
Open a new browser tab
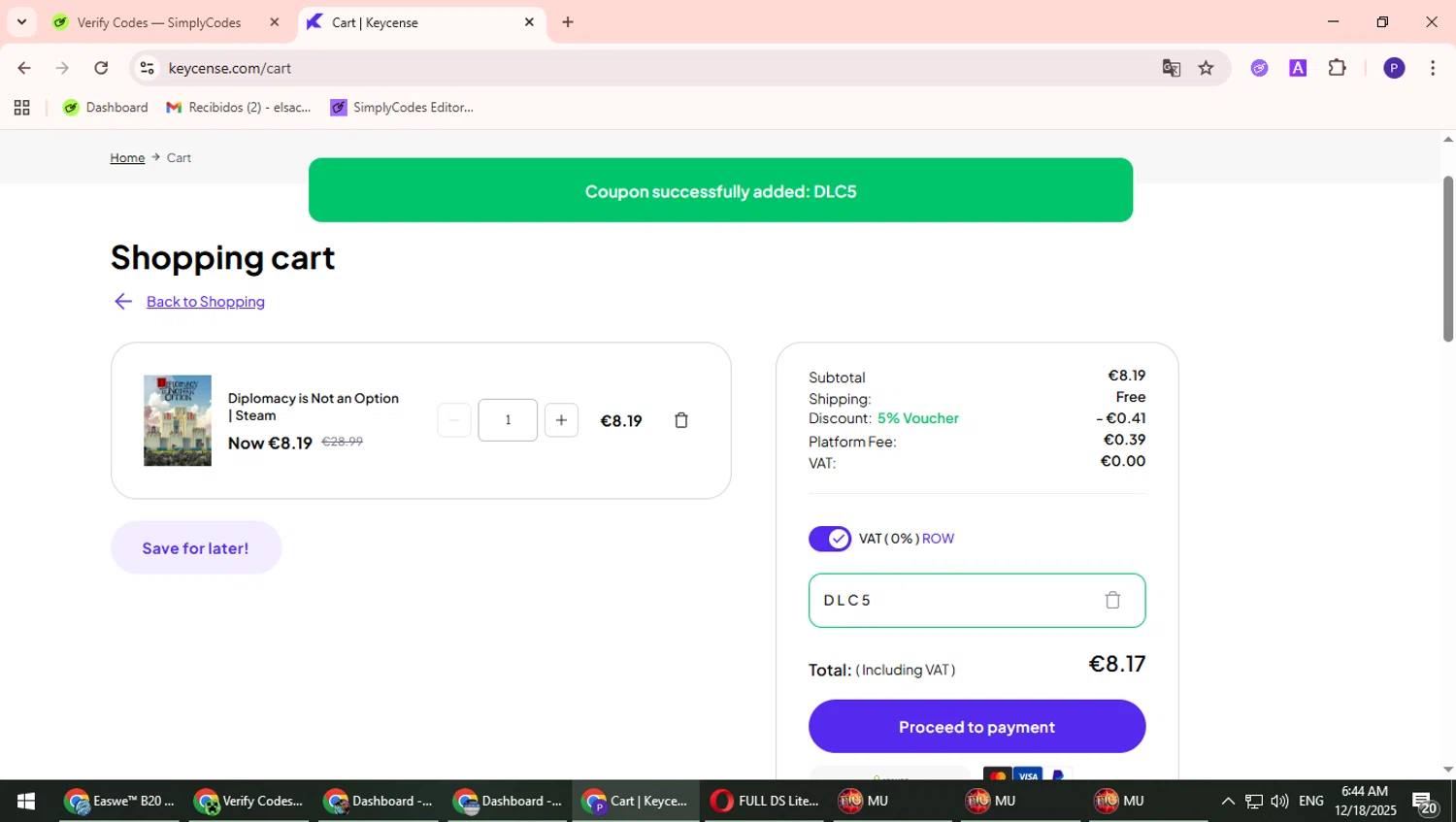pyautogui.click(x=568, y=22)
